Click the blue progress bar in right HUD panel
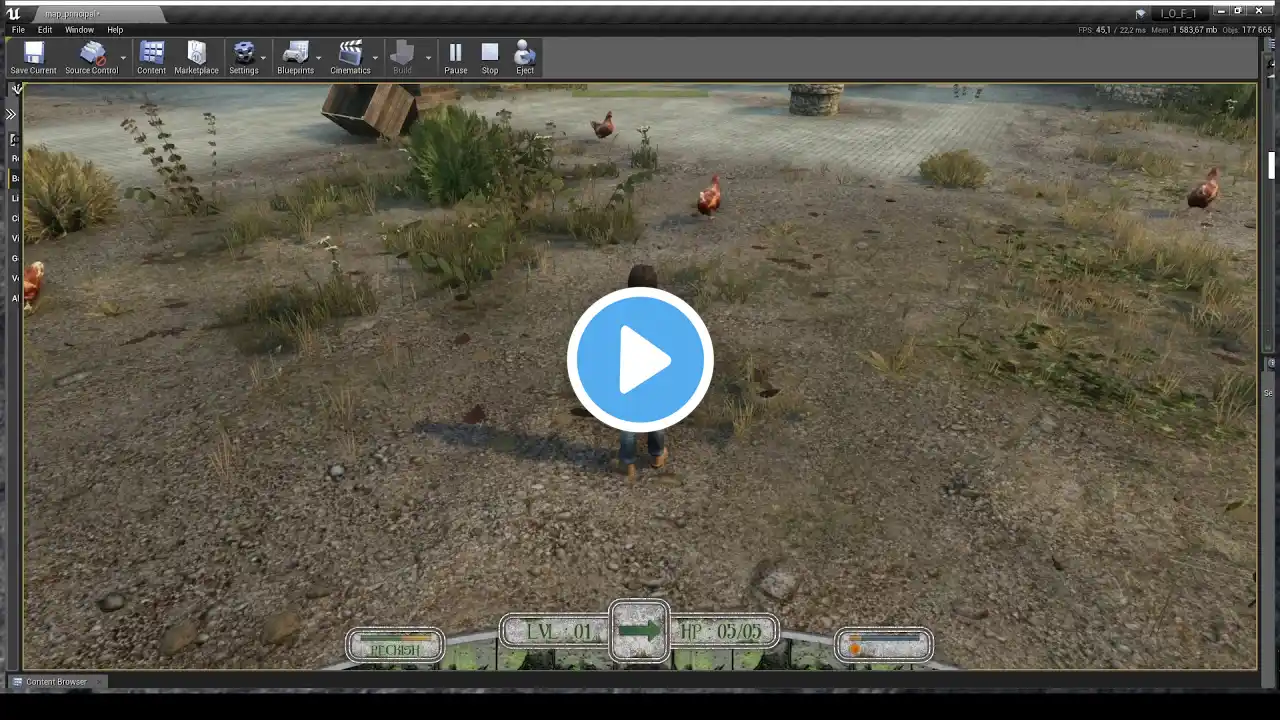Screen dimensions: 1280x720 pos(884,637)
